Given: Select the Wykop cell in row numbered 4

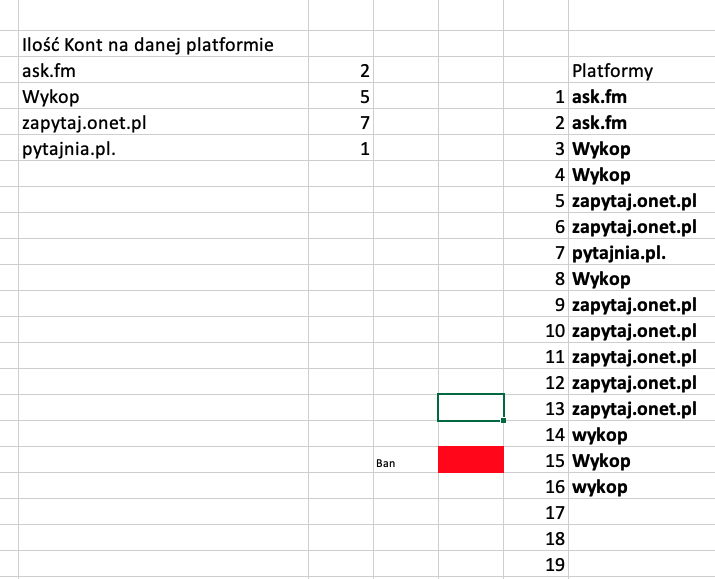Looking at the screenshot, I should pyautogui.click(x=642, y=174).
